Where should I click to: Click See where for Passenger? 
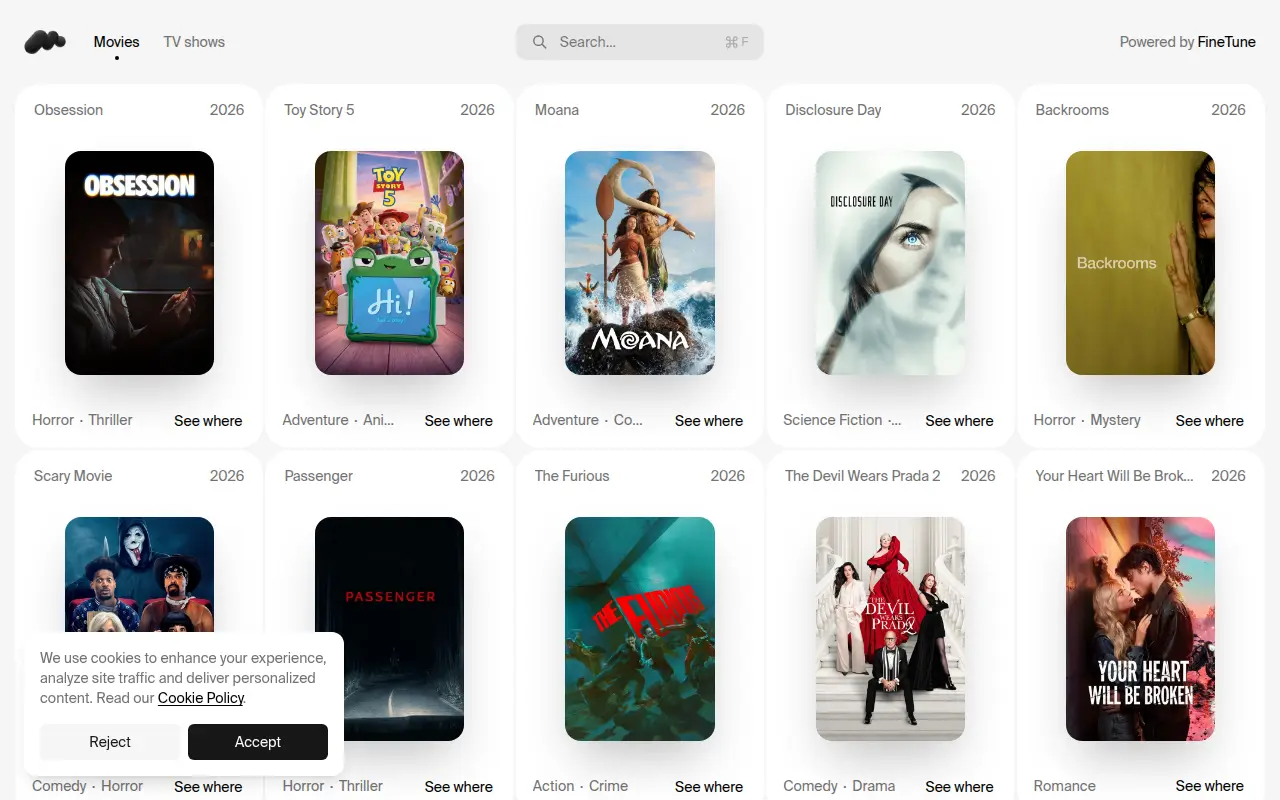459,787
